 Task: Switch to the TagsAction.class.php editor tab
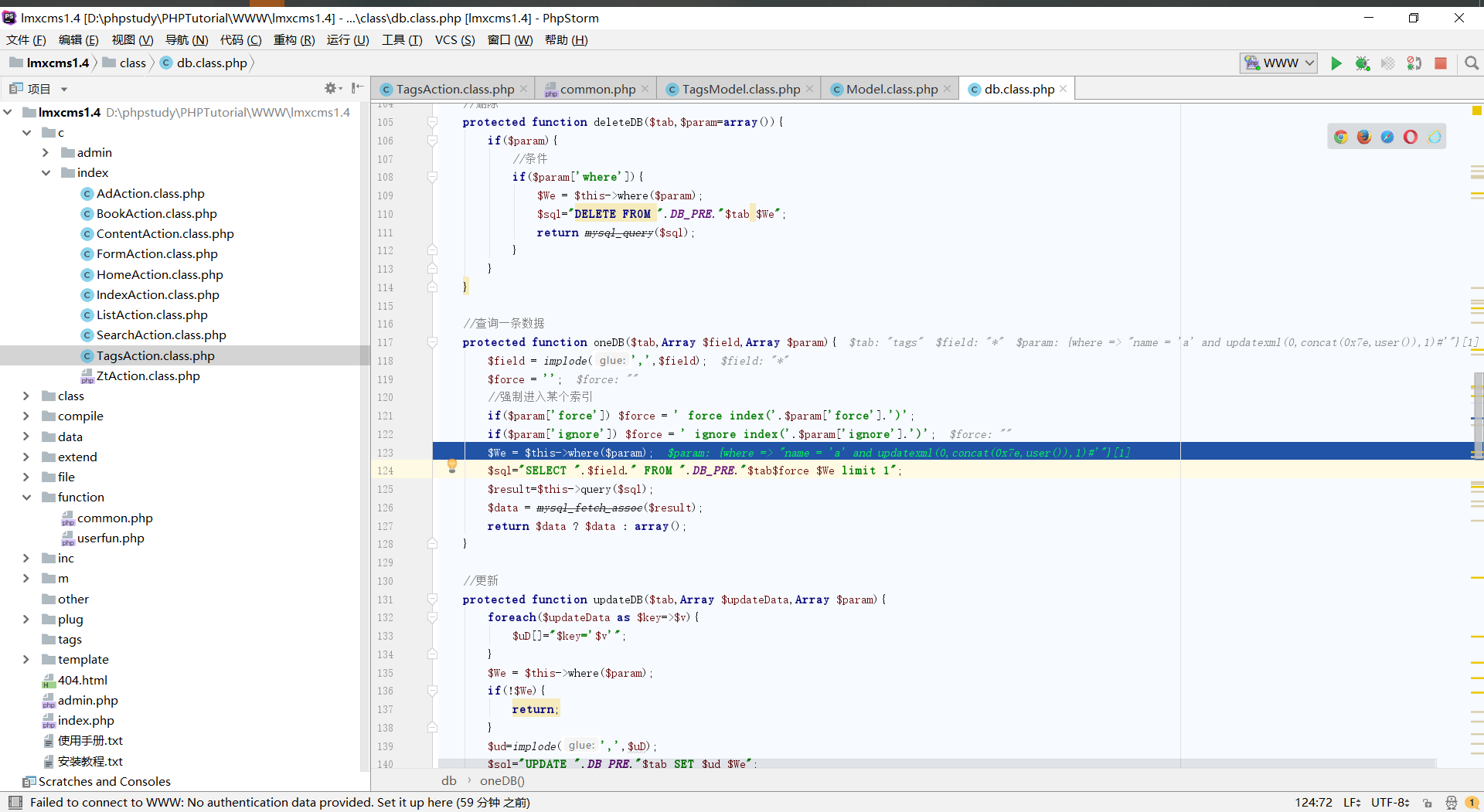[x=454, y=89]
